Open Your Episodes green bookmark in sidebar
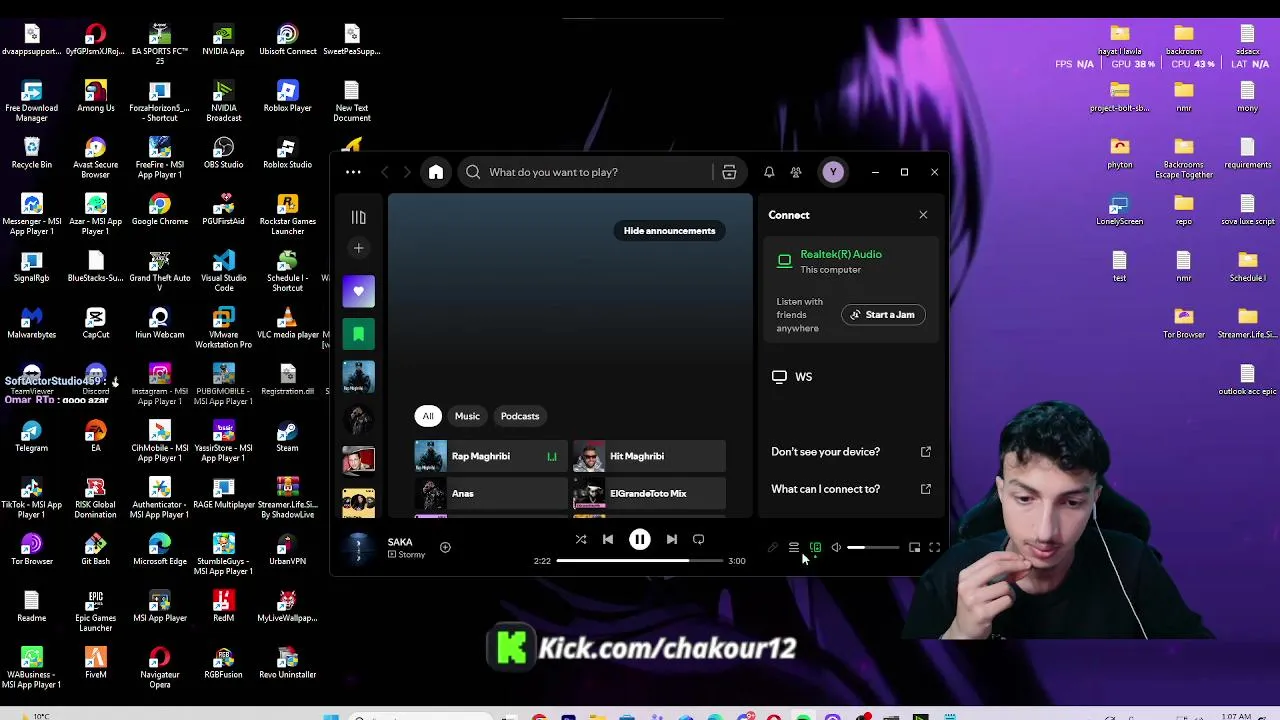Viewport: 1280px width, 720px height. coord(359,334)
